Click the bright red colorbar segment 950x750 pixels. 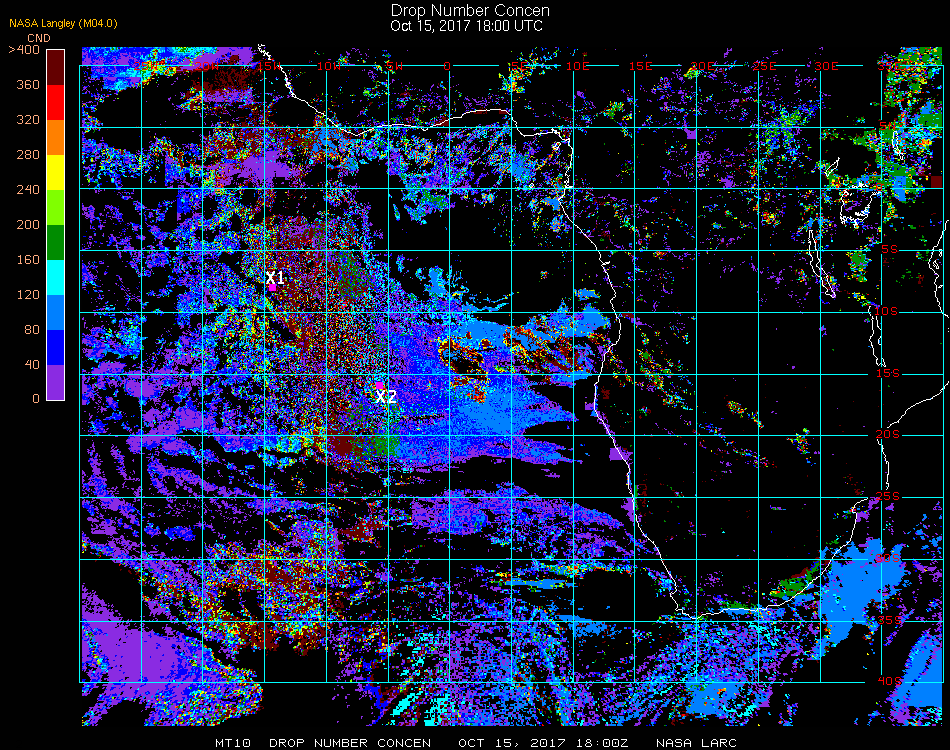tap(55, 102)
